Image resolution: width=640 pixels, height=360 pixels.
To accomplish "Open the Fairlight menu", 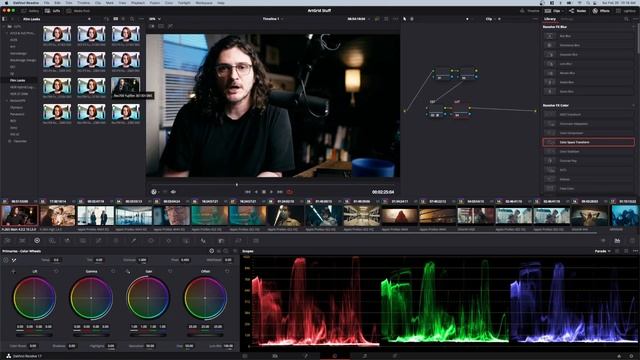I will (x=184, y=2).
